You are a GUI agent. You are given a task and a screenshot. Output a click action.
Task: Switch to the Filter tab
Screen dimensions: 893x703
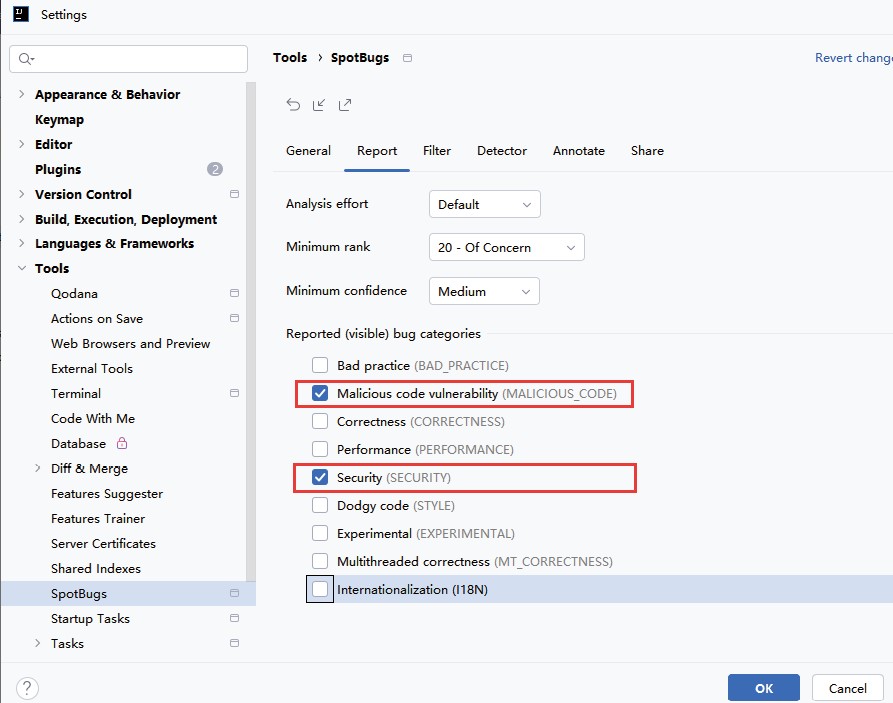(437, 151)
